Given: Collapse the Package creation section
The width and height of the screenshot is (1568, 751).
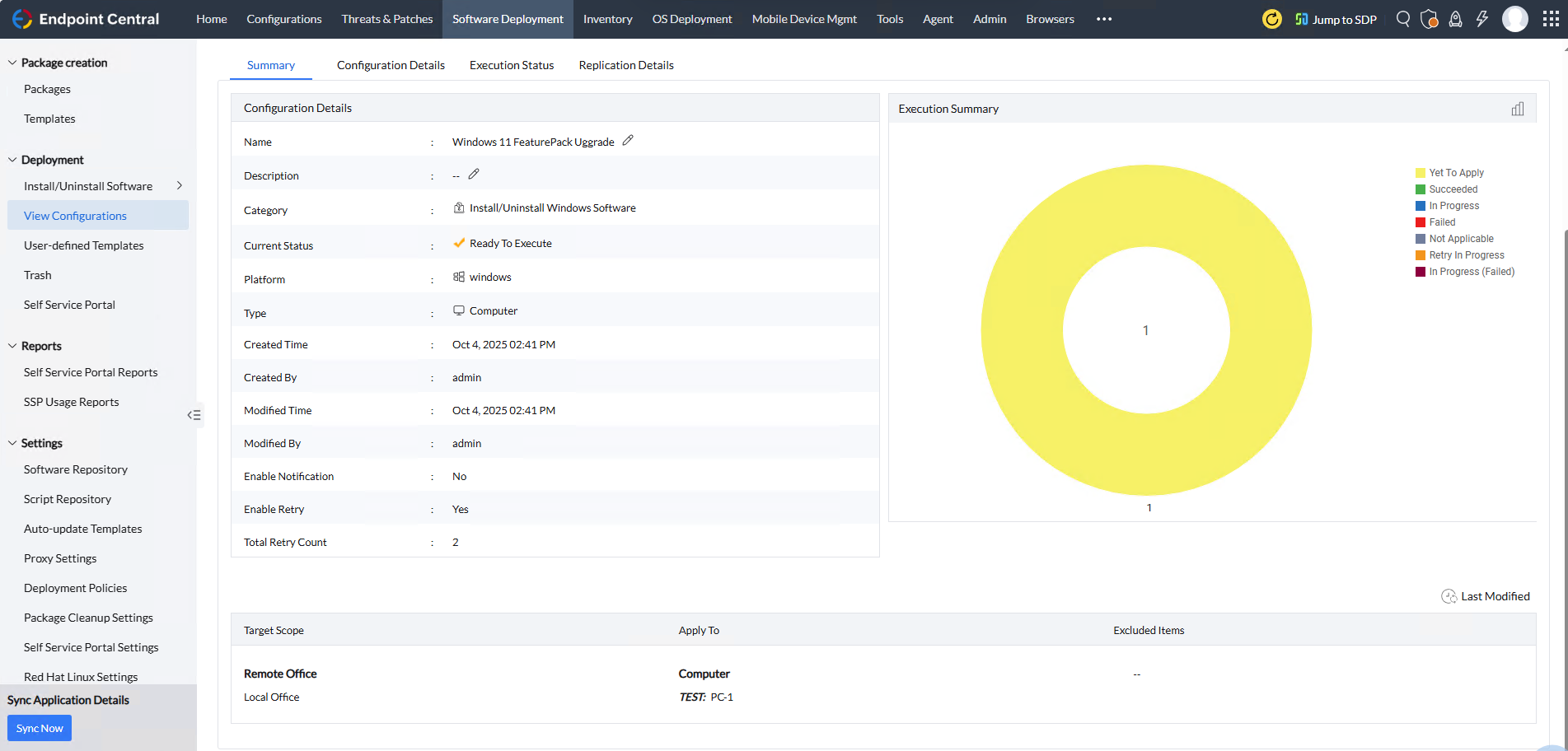Looking at the screenshot, I should [x=12, y=63].
